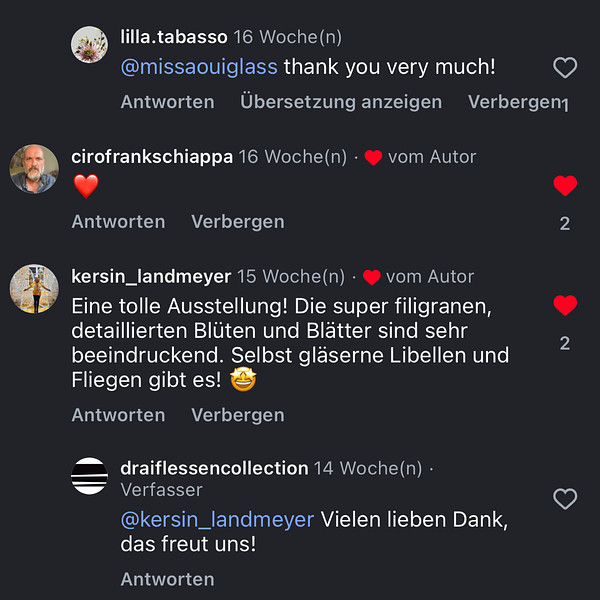Hide cirofrankschiappa's comment via Verbergen
The width and height of the screenshot is (600, 600).
(238, 221)
